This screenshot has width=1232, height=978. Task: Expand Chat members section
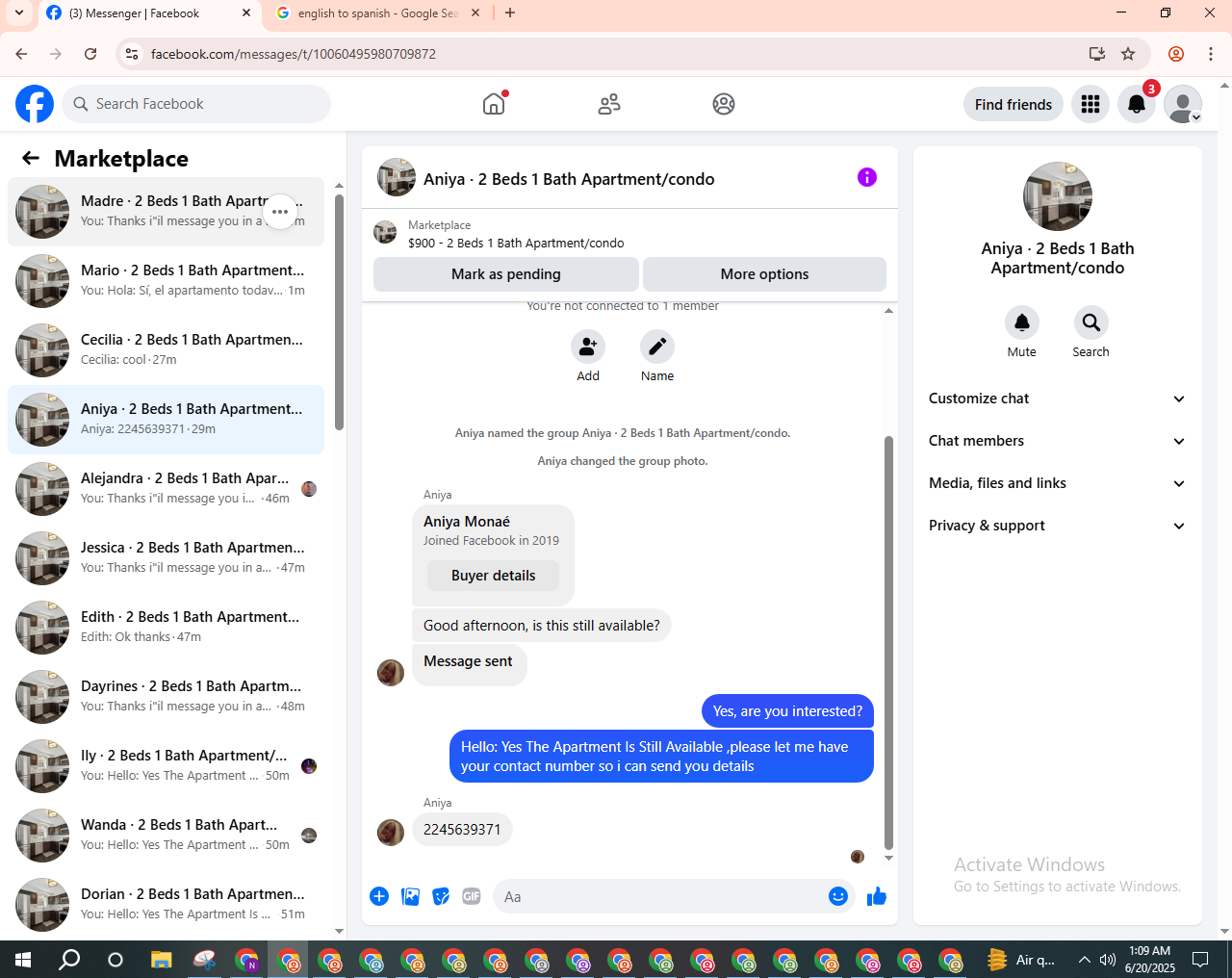[x=1057, y=441]
